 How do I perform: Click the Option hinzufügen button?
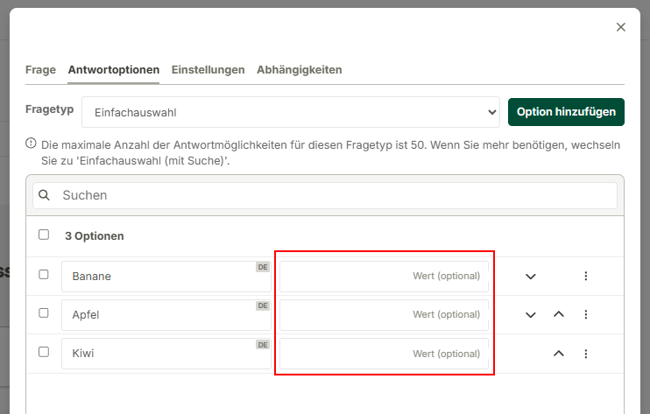point(566,112)
